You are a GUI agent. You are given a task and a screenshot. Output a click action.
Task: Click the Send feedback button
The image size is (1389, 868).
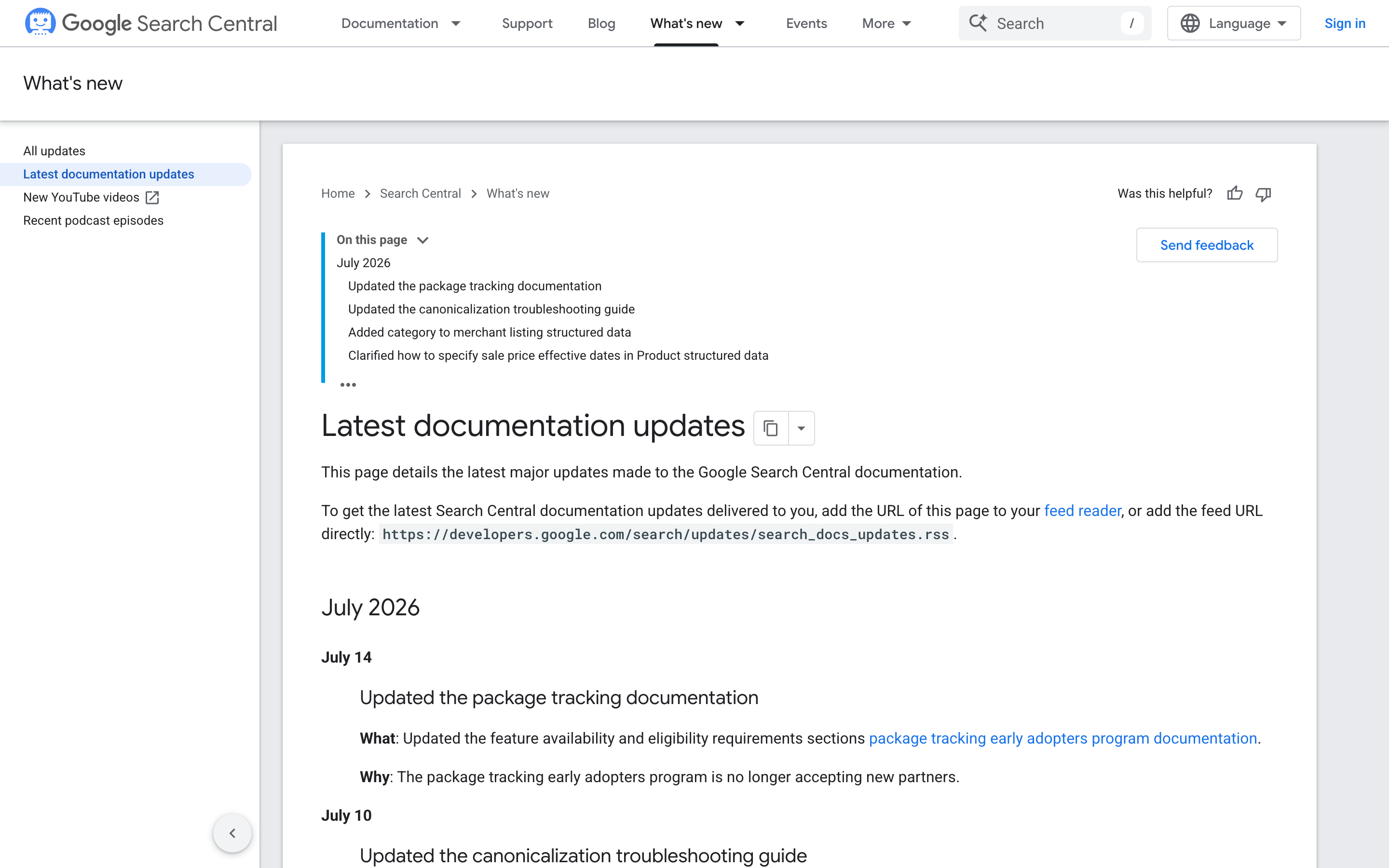(1207, 245)
